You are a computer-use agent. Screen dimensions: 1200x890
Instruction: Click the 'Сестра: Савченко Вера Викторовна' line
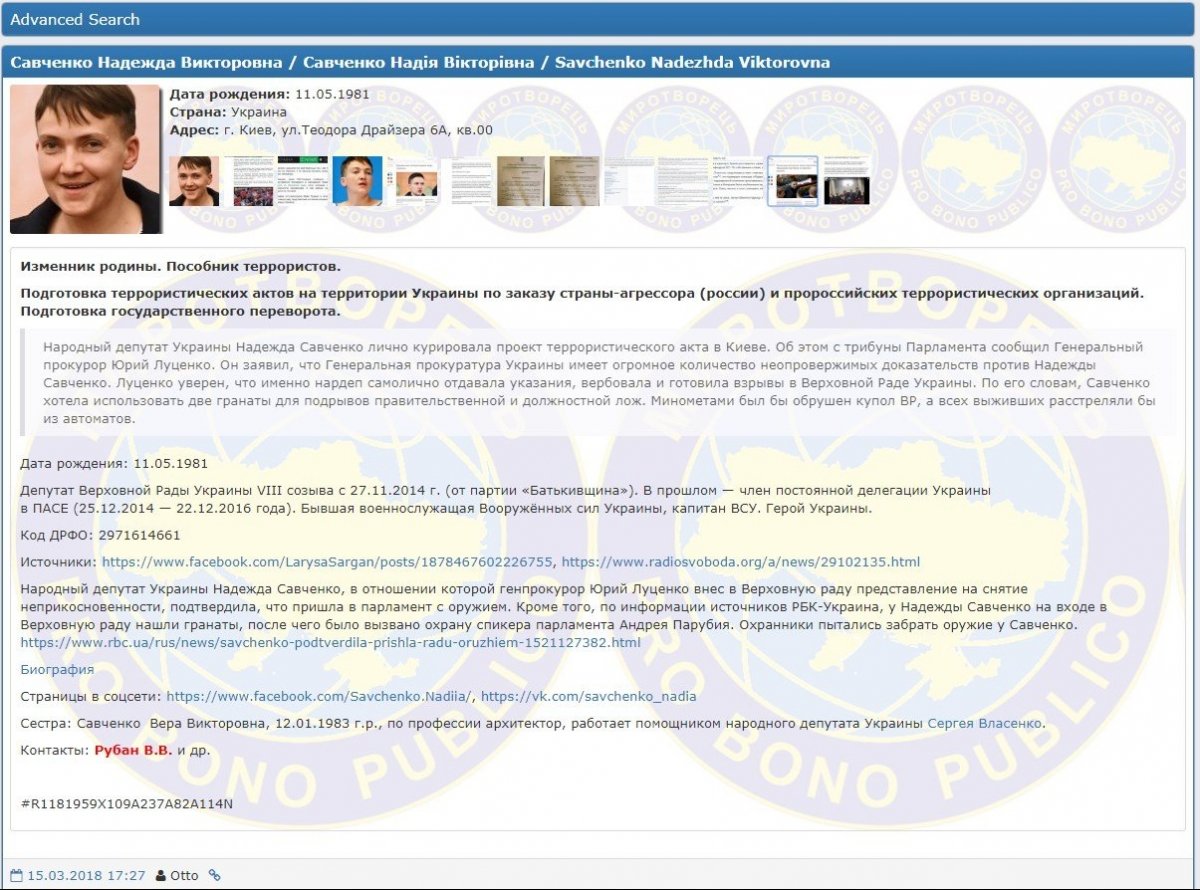click(x=532, y=723)
